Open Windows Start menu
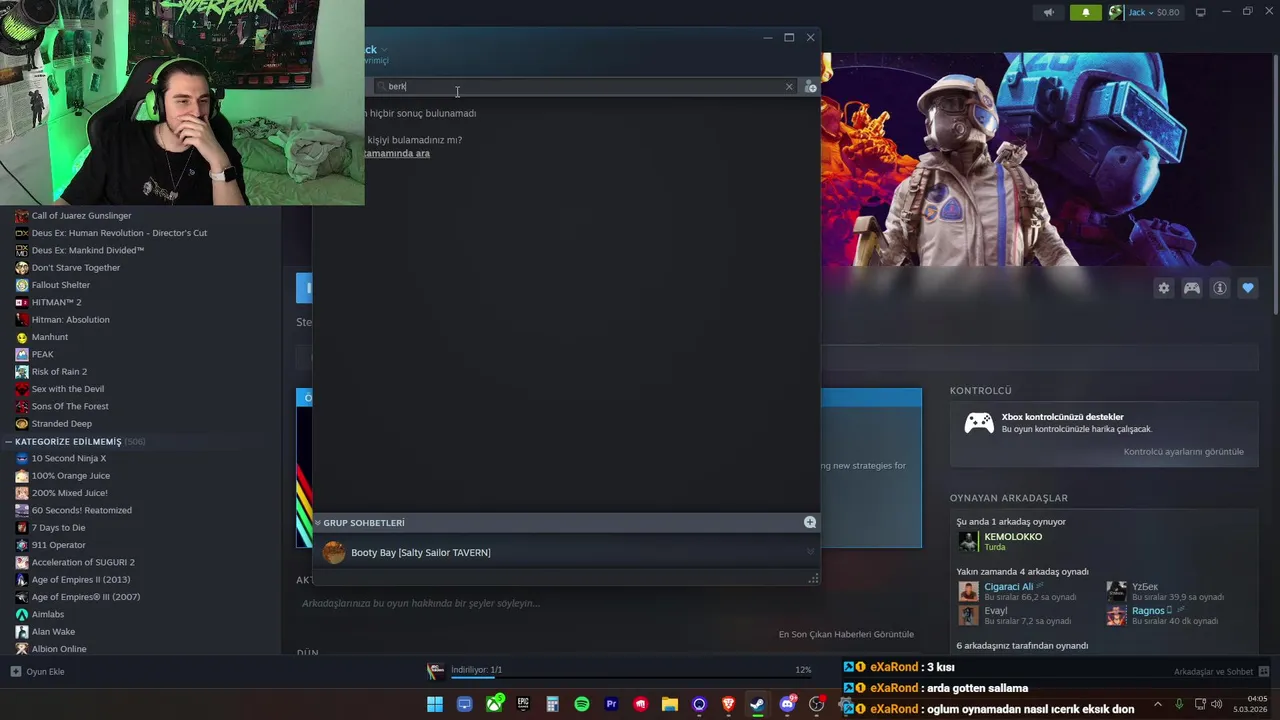This screenshot has height=720, width=1280. [x=435, y=704]
